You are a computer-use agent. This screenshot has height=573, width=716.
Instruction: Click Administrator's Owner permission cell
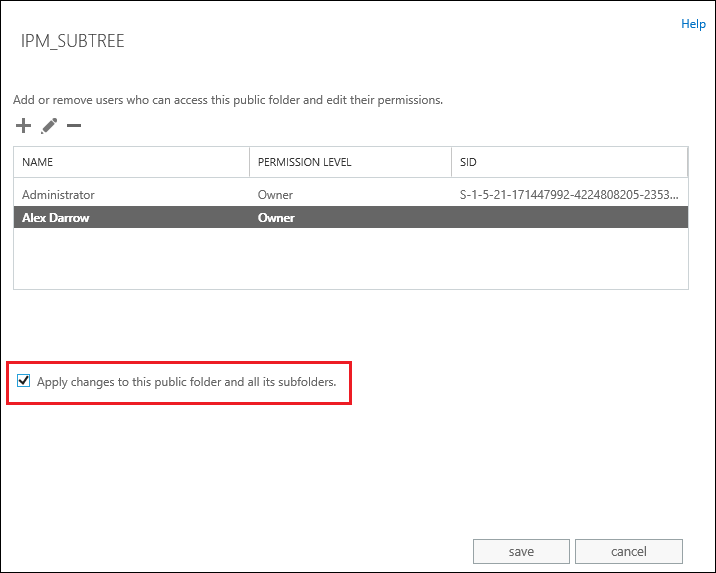point(275,195)
